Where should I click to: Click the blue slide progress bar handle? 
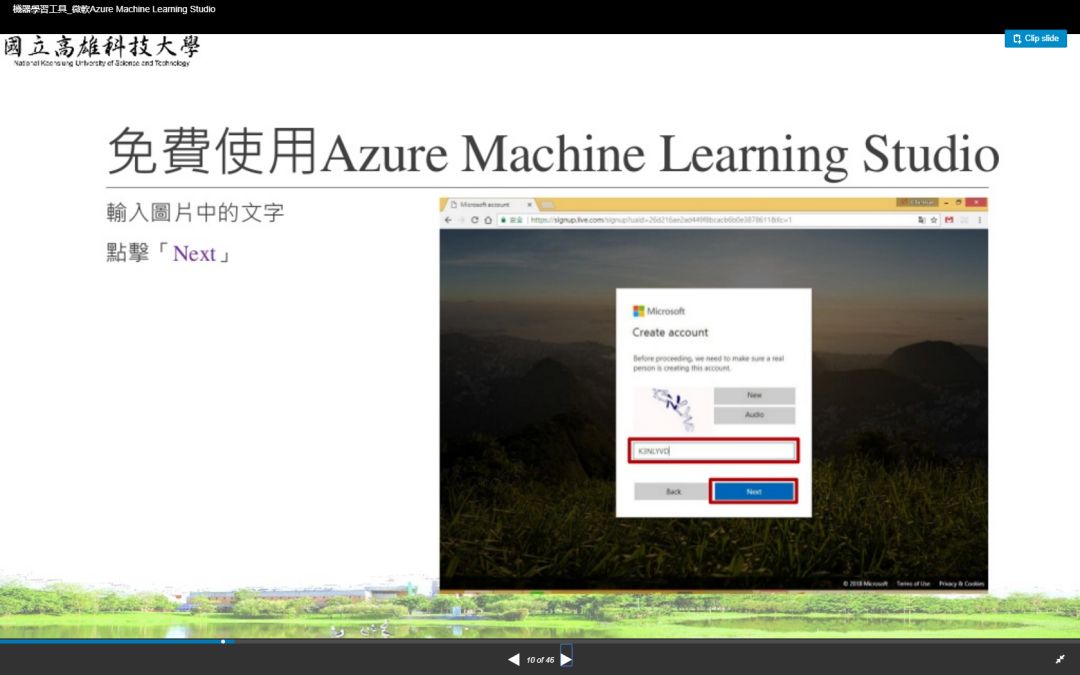[223, 641]
